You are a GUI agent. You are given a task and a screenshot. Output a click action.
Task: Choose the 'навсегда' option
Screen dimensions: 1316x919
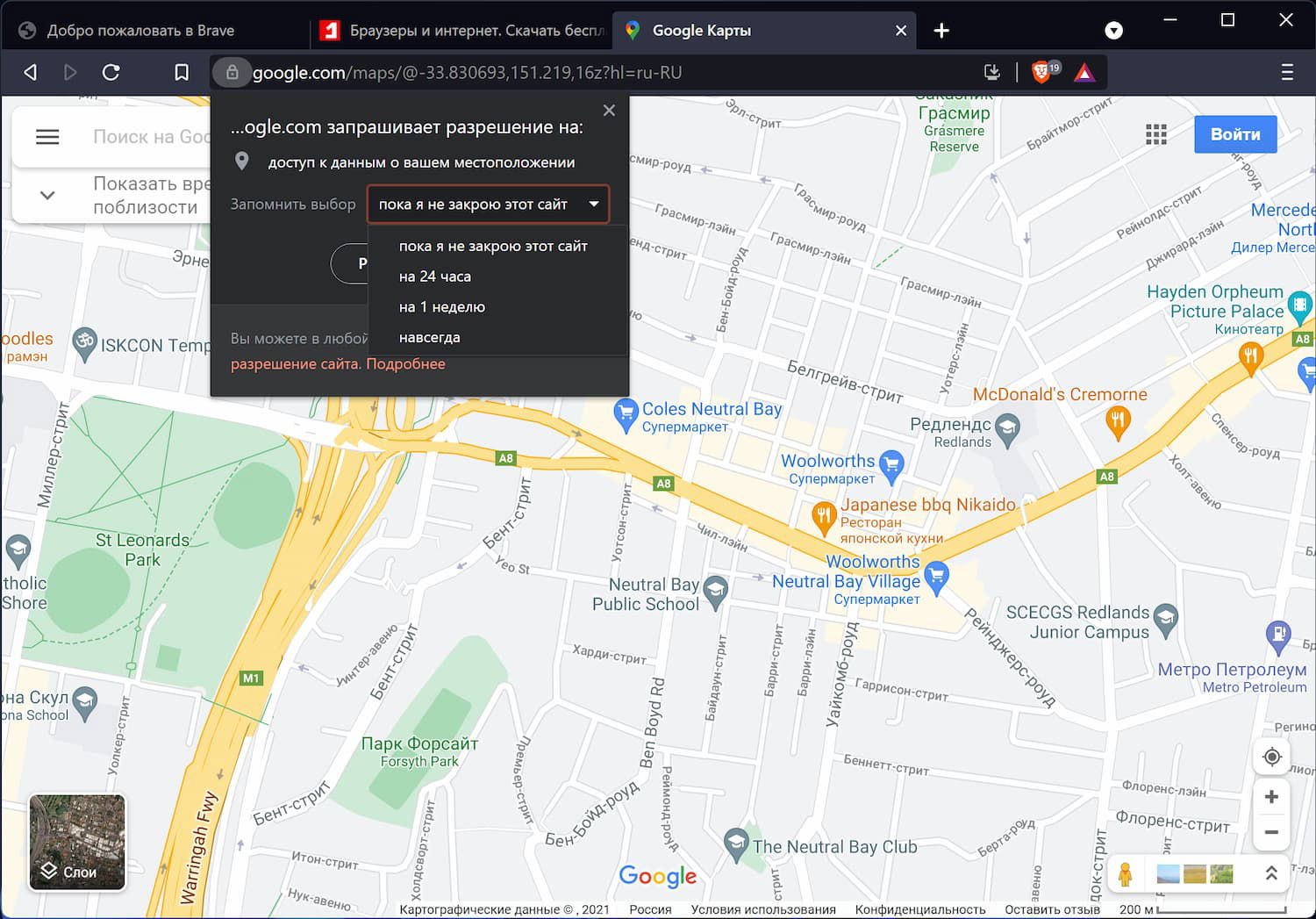pyautogui.click(x=430, y=337)
